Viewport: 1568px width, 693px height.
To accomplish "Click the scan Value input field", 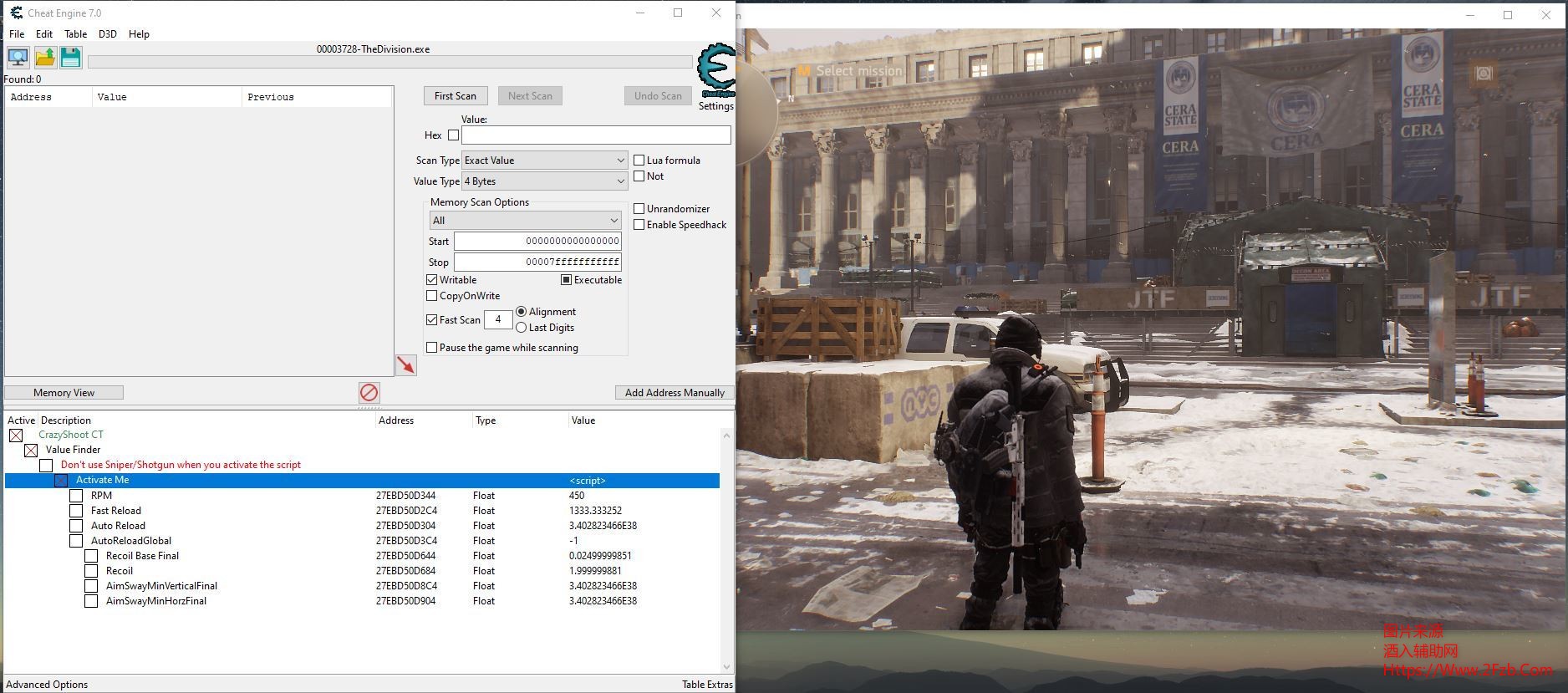I will 596,135.
